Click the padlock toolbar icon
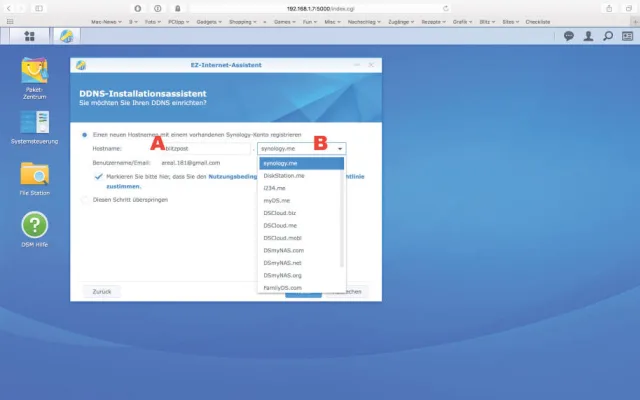Image resolution: width=640 pixels, height=400 pixels. coord(178,8)
